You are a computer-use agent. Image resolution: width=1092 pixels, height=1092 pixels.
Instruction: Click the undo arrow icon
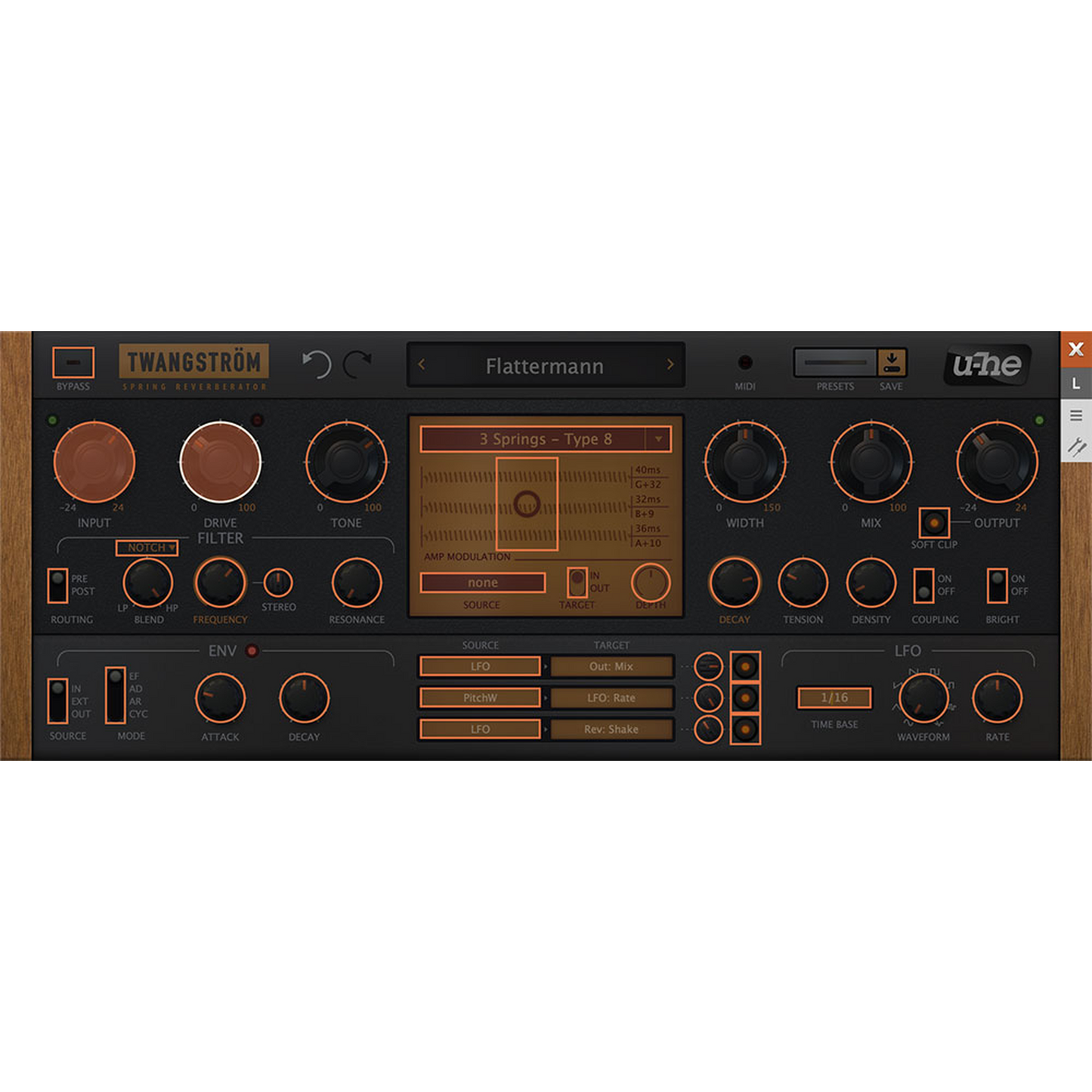pyautogui.click(x=317, y=364)
